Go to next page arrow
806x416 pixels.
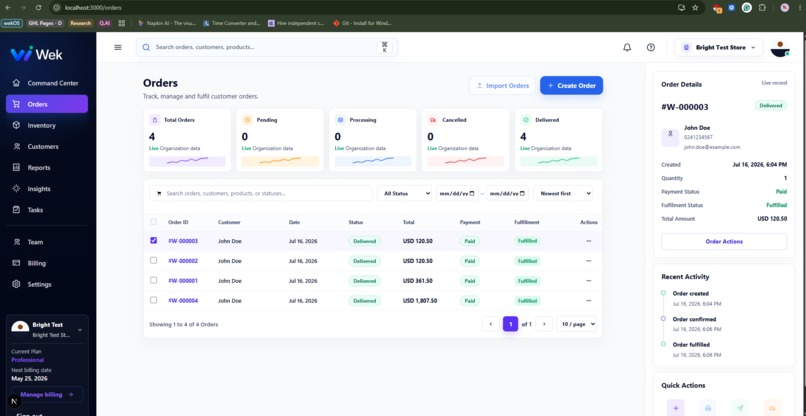(544, 324)
